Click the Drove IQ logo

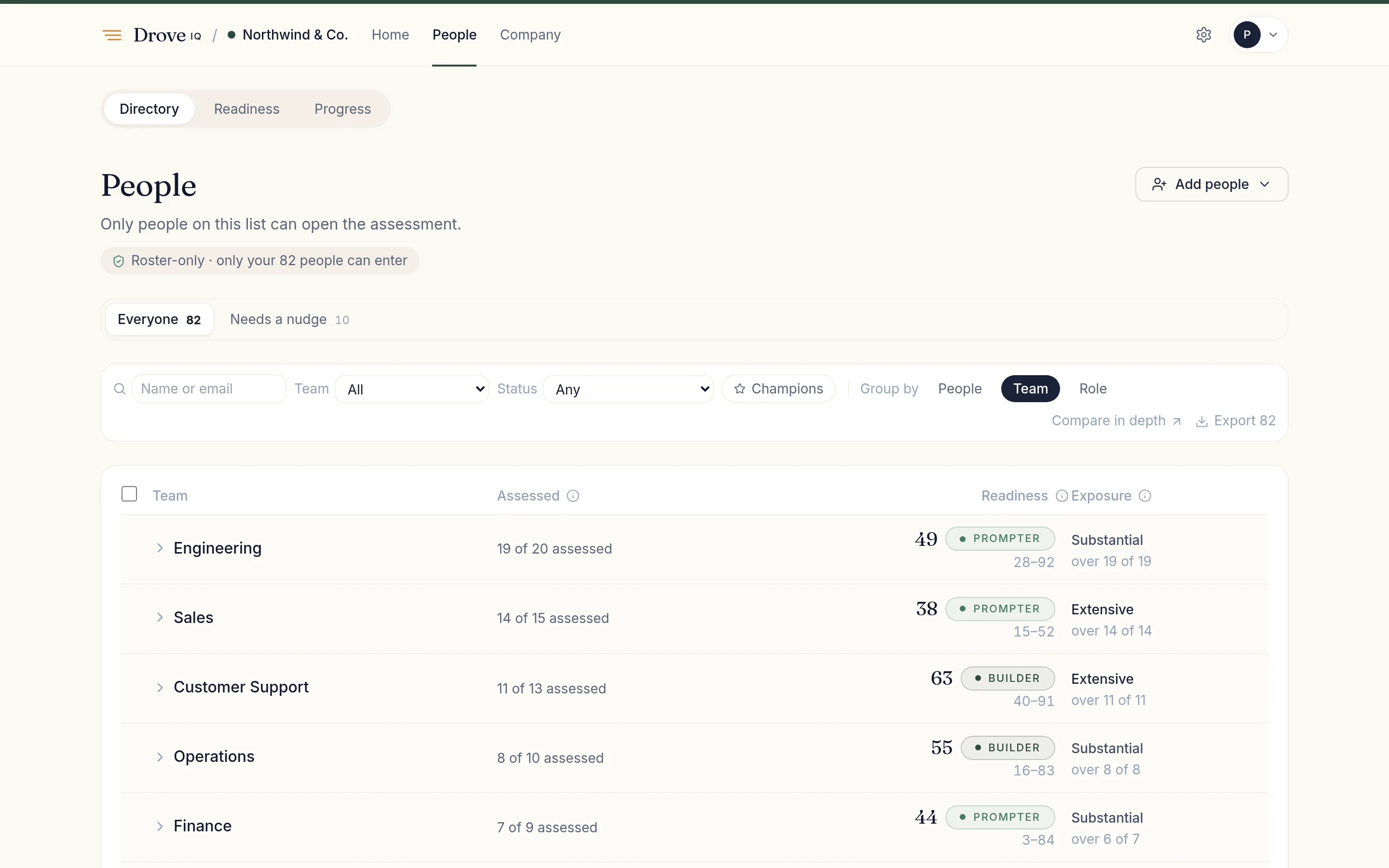point(168,35)
